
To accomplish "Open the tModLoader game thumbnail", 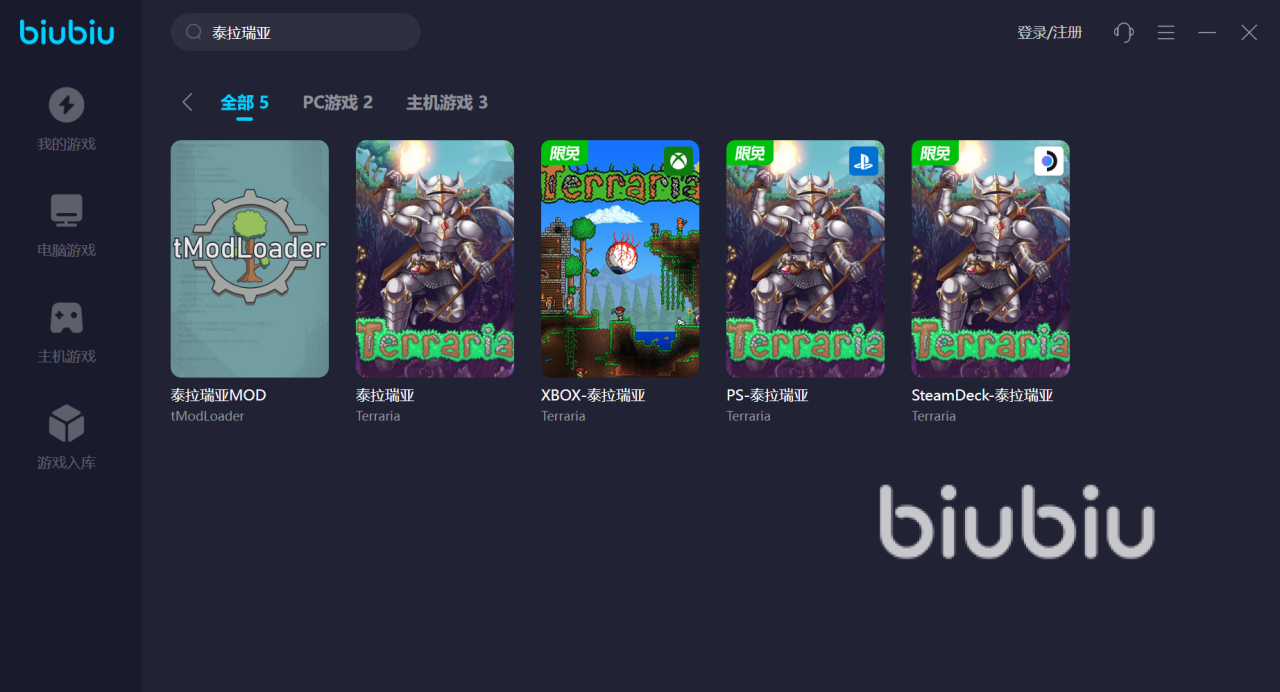I will 250,258.
